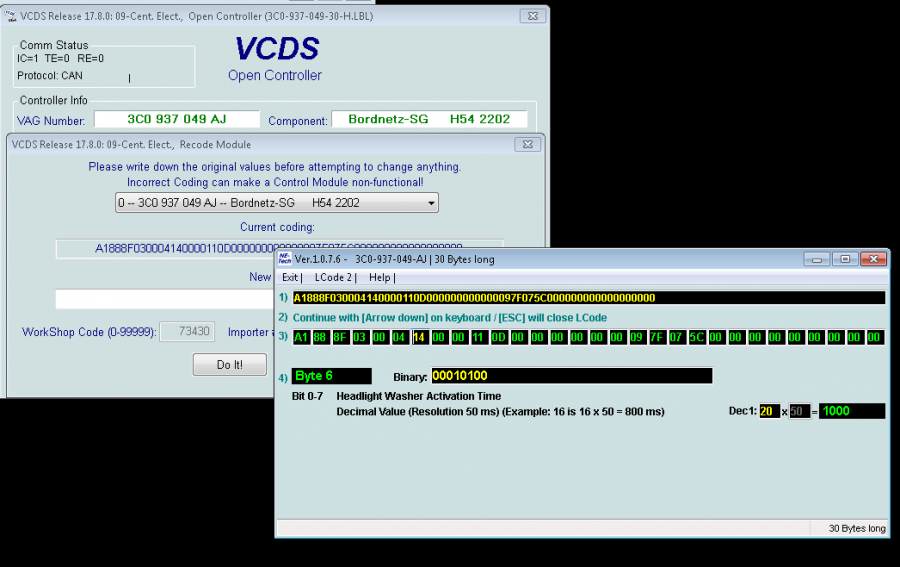Click the VCDS icon in main title bar
This screenshot has height=567, width=900.
[x=12, y=14]
